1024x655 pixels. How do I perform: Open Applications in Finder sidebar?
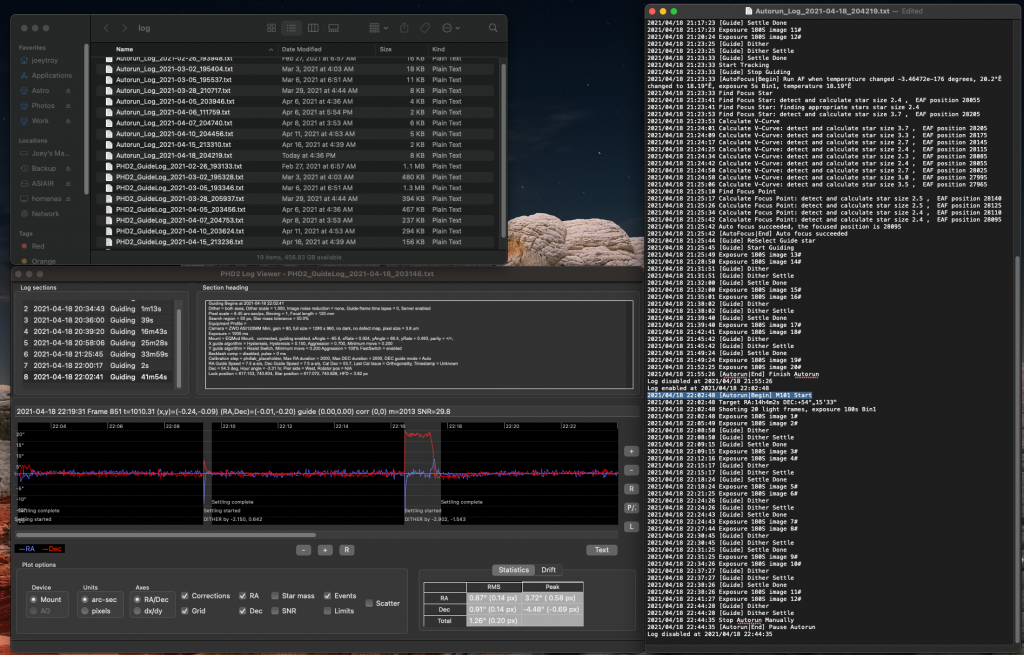tap(52, 75)
